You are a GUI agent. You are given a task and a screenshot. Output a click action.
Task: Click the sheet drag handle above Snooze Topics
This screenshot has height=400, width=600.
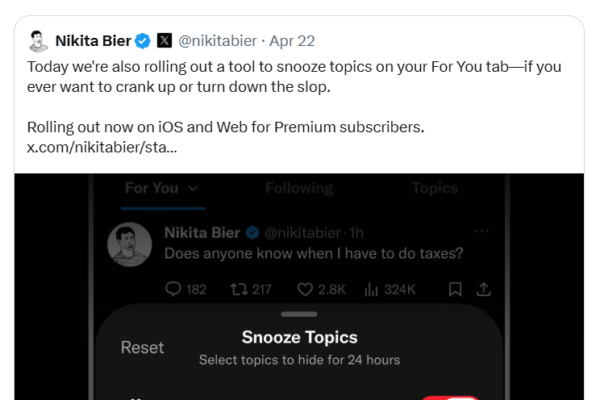point(299,314)
